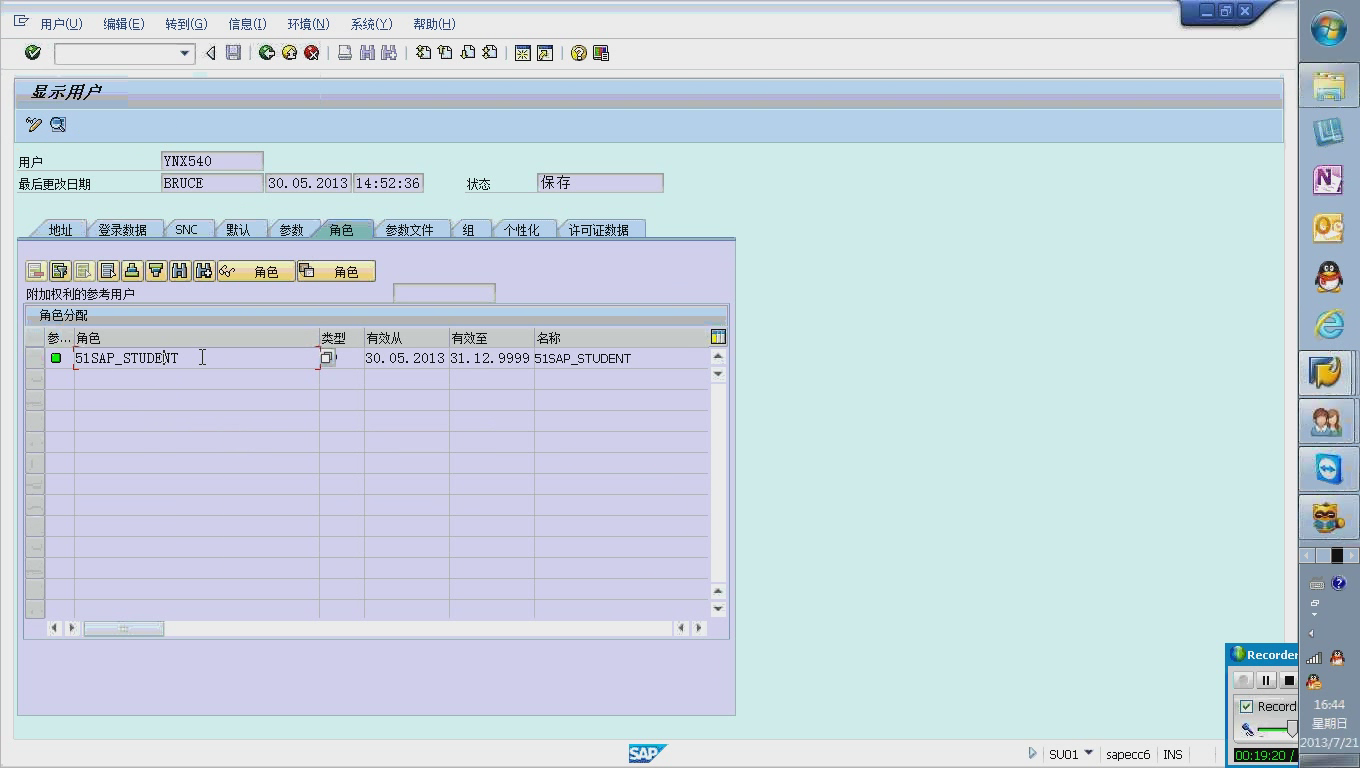
Task: Click the binoculars Find icon in role toolbar
Action: 180,271
